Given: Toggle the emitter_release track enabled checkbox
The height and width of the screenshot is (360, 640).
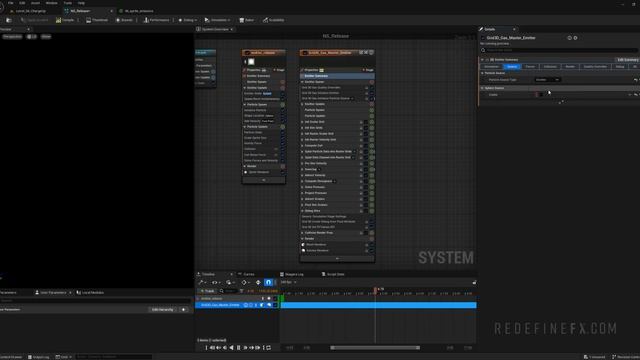Looking at the screenshot, I should [x=275, y=299].
